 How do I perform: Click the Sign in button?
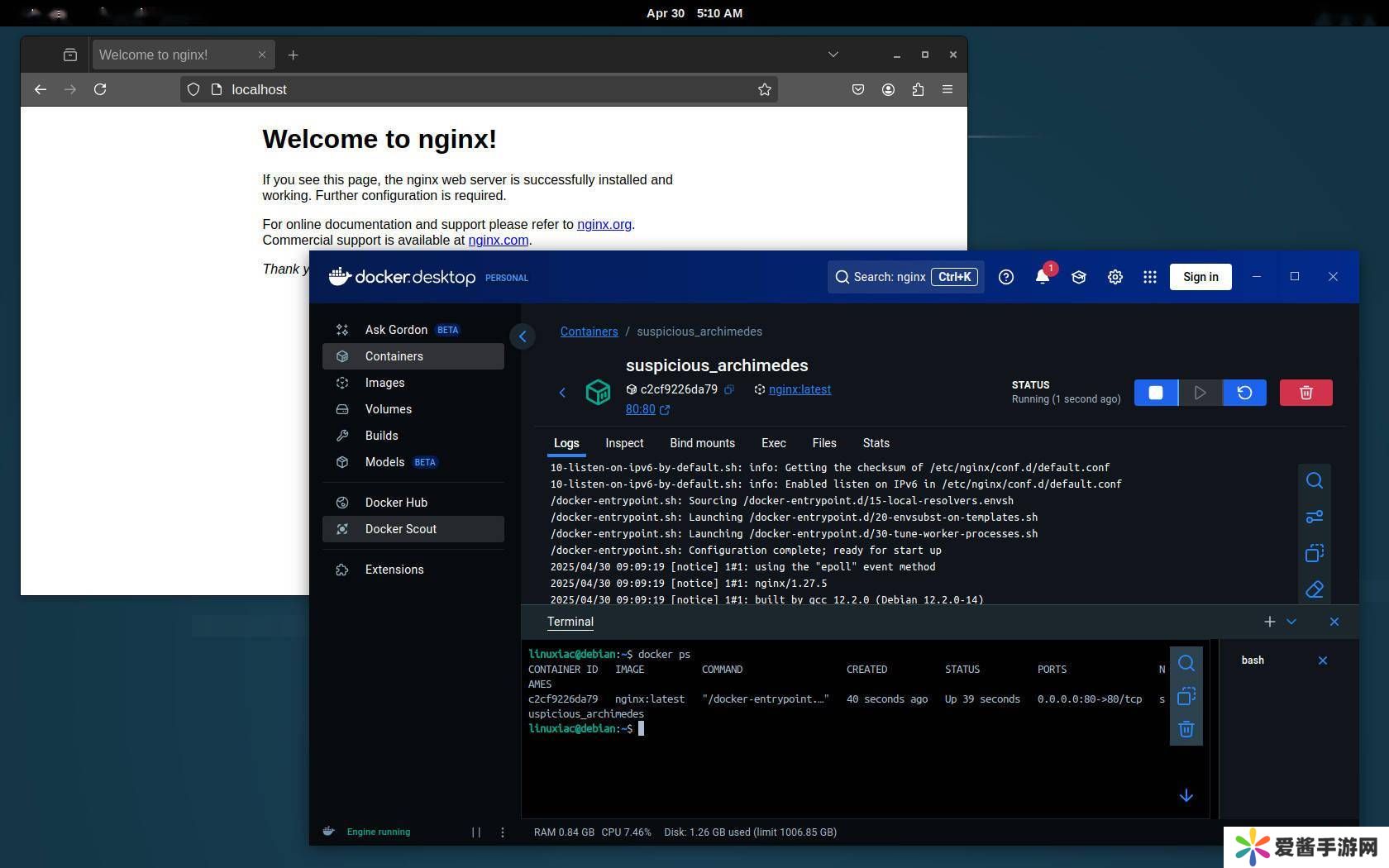pyautogui.click(x=1200, y=277)
